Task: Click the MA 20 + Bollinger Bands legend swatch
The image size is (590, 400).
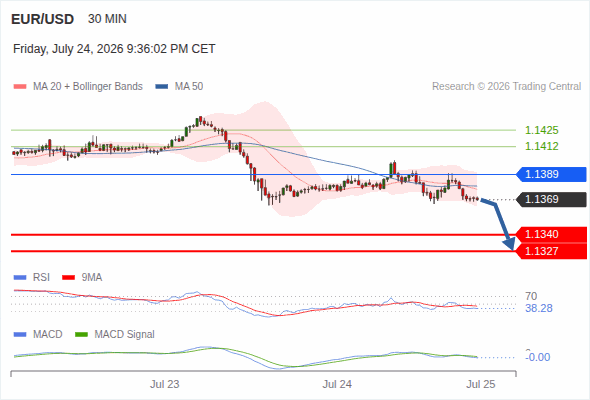Action: point(20,87)
